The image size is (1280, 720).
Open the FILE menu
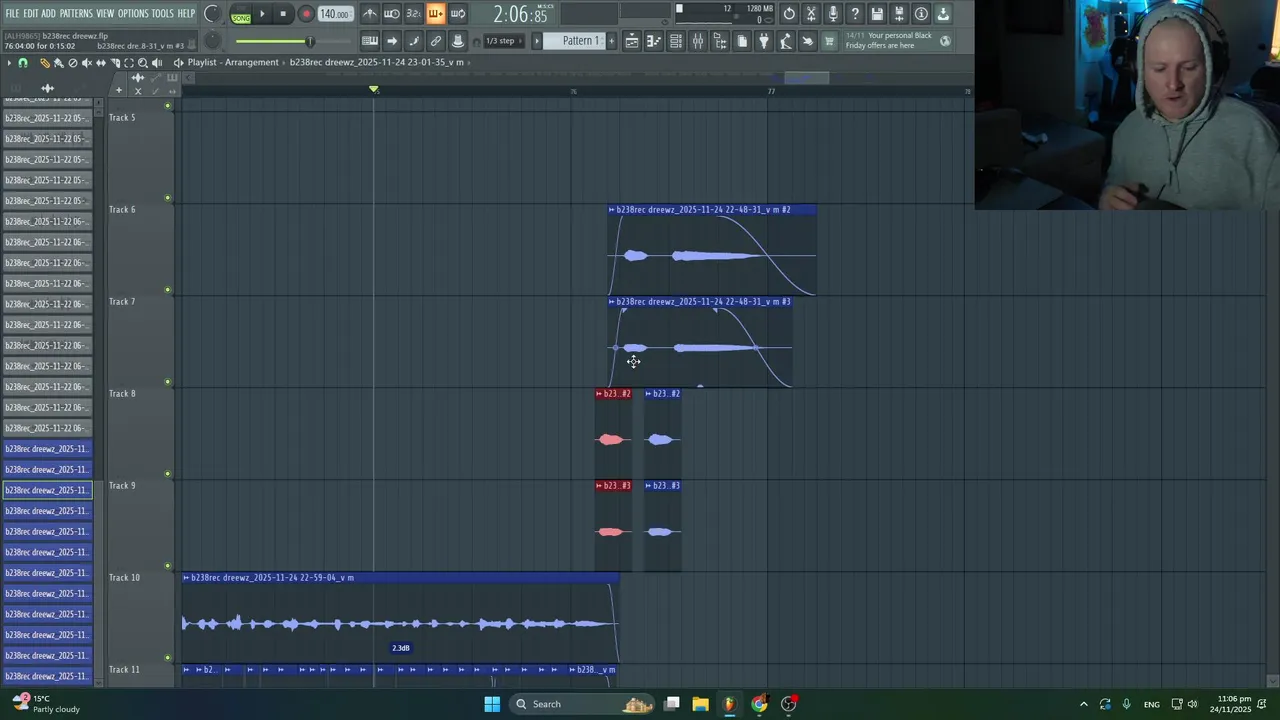(x=12, y=14)
